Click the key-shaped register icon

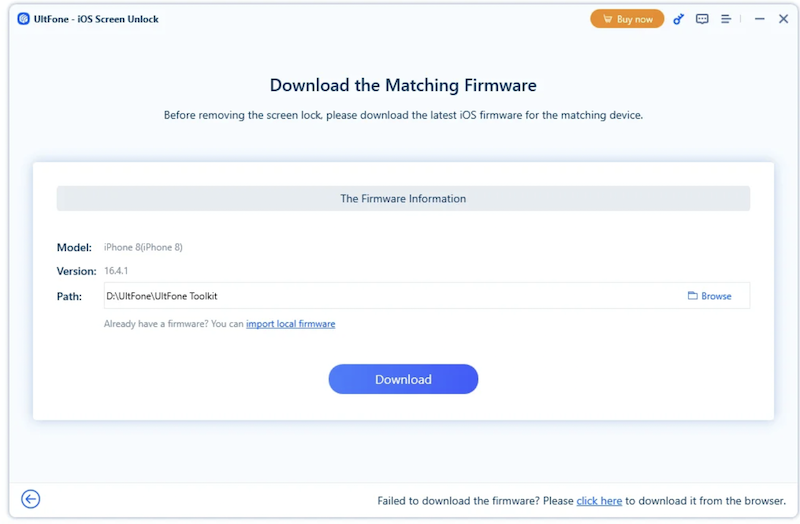point(678,19)
